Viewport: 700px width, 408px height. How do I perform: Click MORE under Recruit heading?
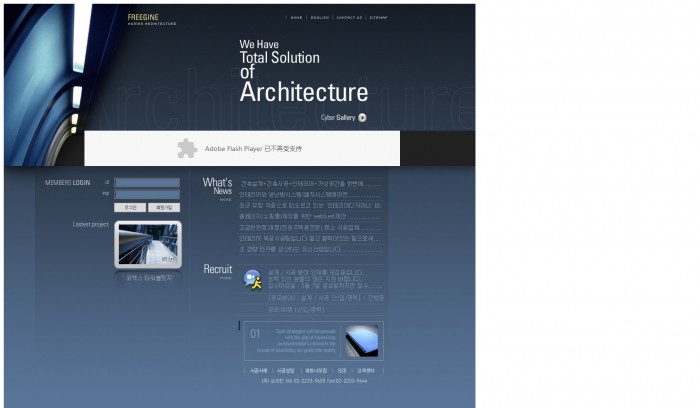pos(226,278)
